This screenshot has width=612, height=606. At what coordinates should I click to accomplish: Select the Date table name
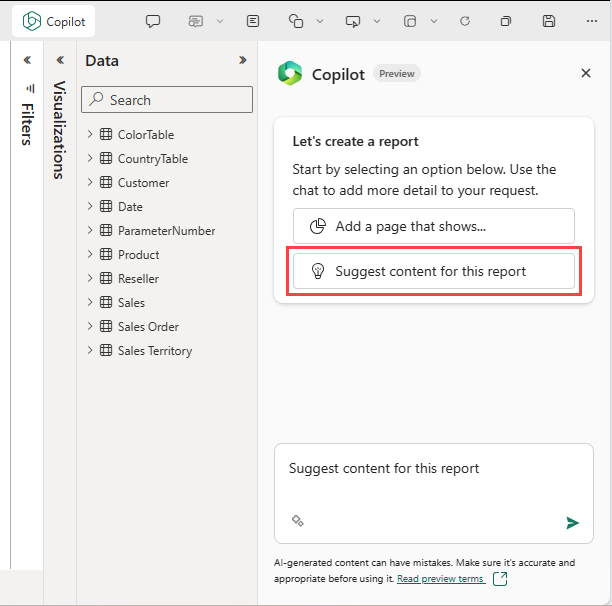(130, 206)
